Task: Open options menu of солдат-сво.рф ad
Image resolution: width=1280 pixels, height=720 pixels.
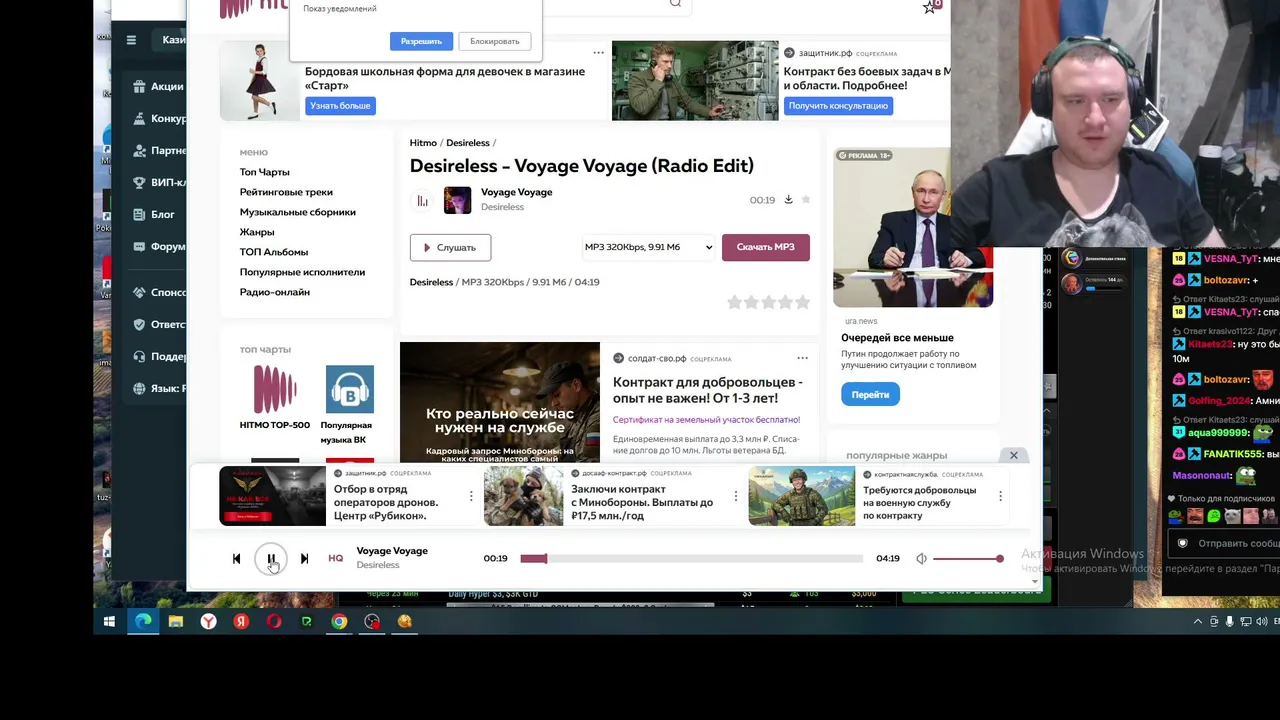Action: (802, 358)
